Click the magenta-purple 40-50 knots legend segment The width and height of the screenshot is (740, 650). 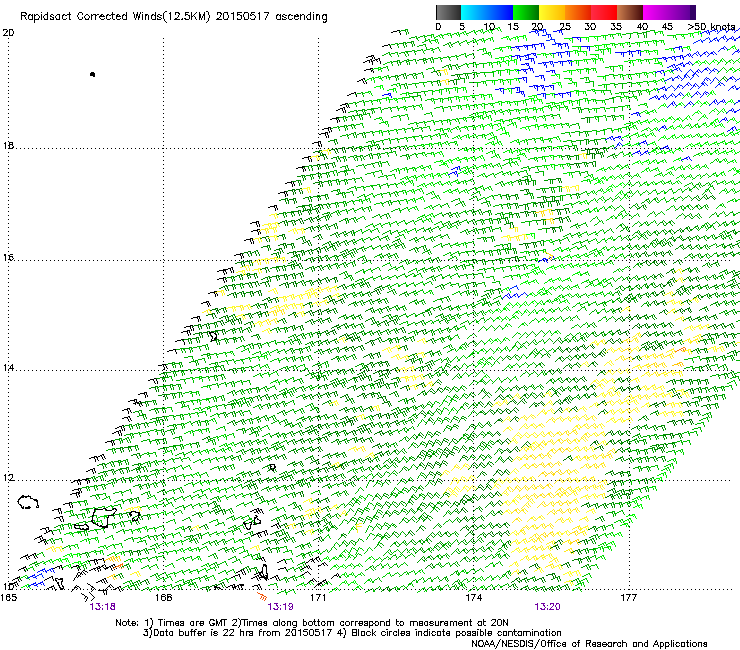coord(669,12)
